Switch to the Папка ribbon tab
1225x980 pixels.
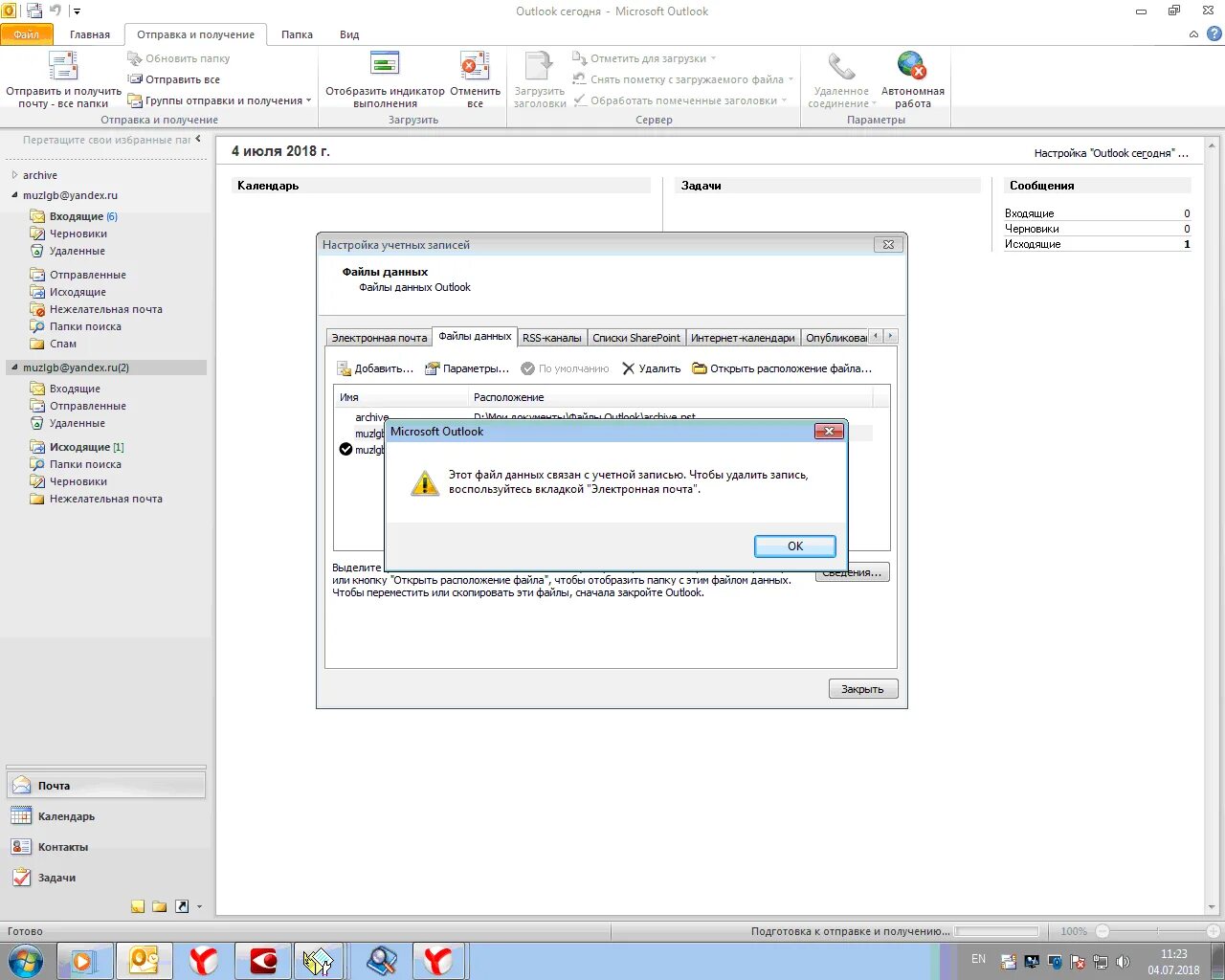[x=297, y=34]
